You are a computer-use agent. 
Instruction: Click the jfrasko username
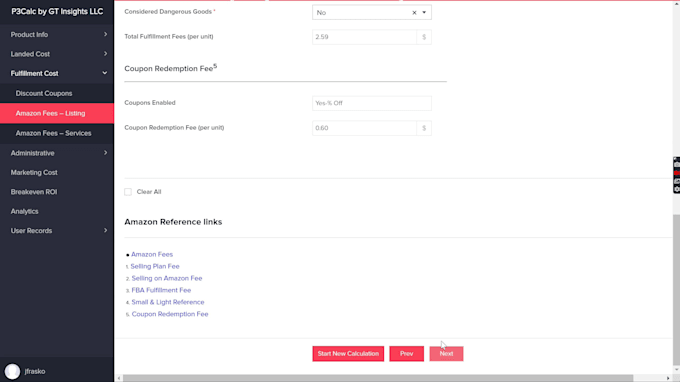pos(35,371)
